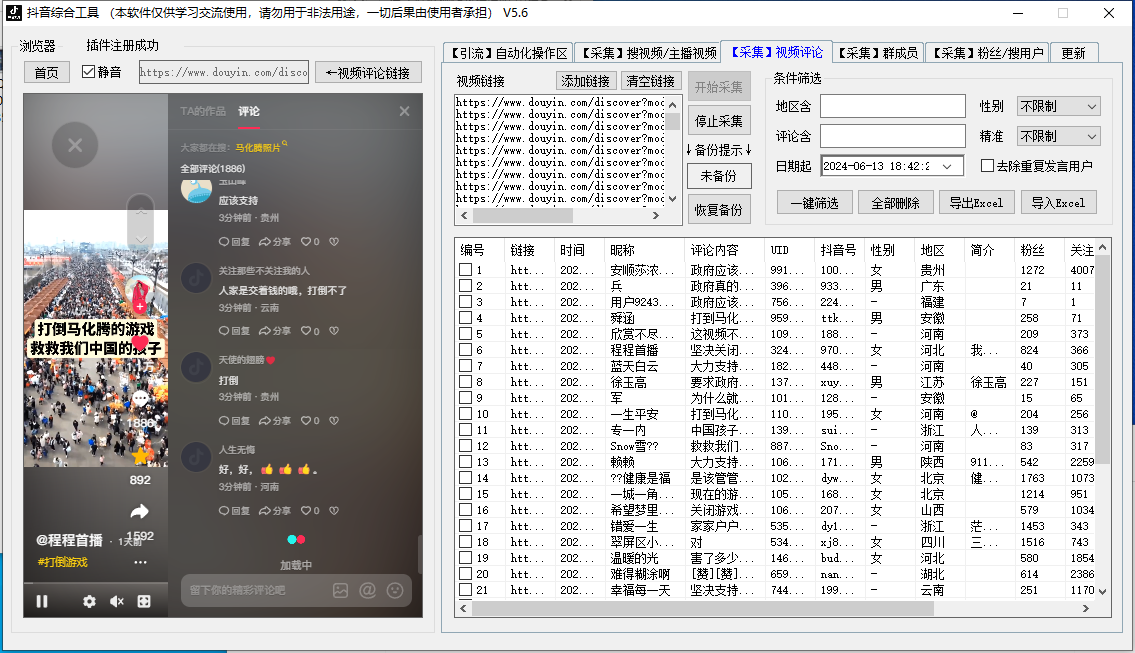The width and height of the screenshot is (1135, 653).
Task: Select the checkbox for row 7 蓝天白云
Action: (x=465, y=366)
